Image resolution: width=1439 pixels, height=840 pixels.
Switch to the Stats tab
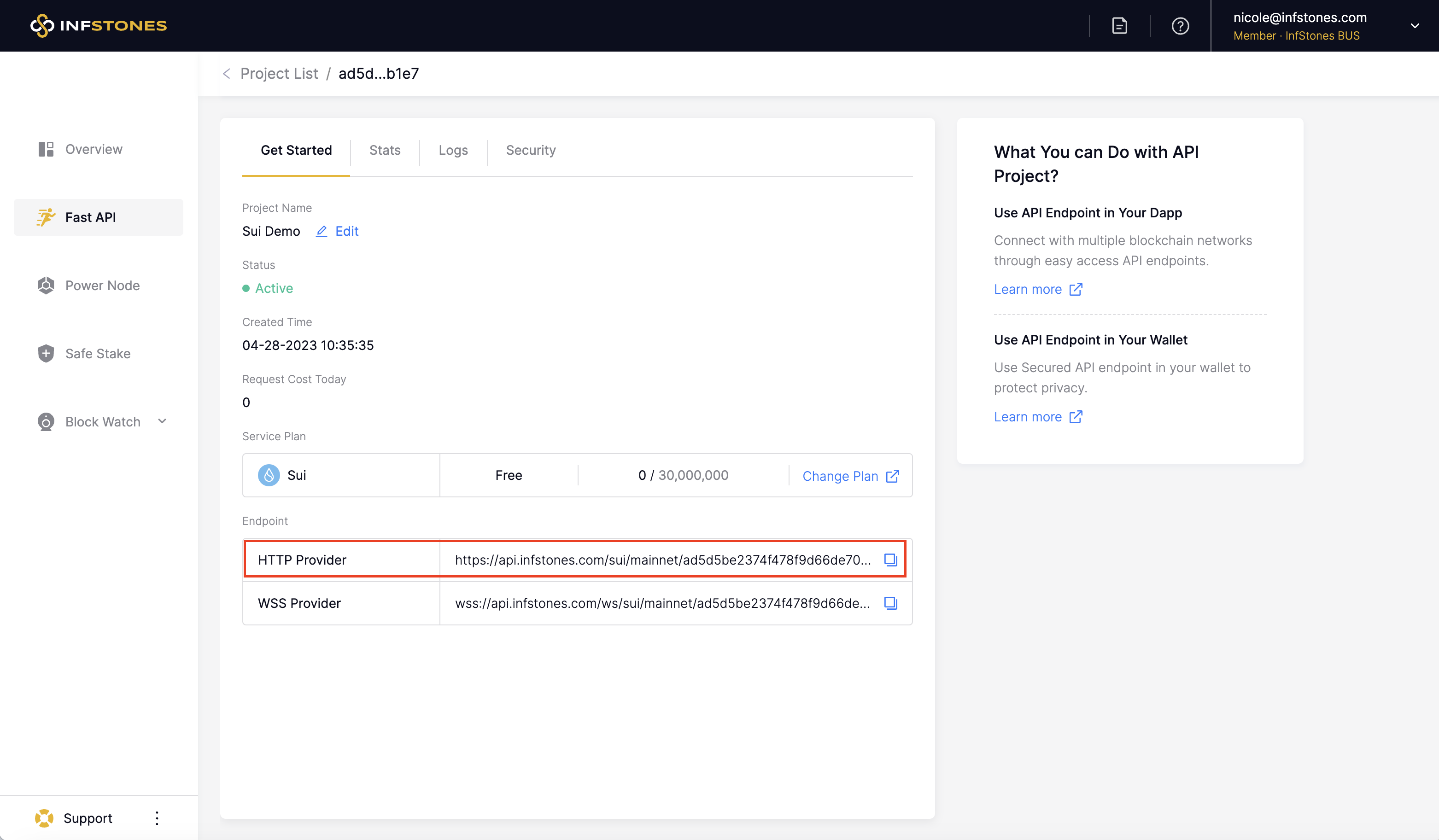pos(385,150)
